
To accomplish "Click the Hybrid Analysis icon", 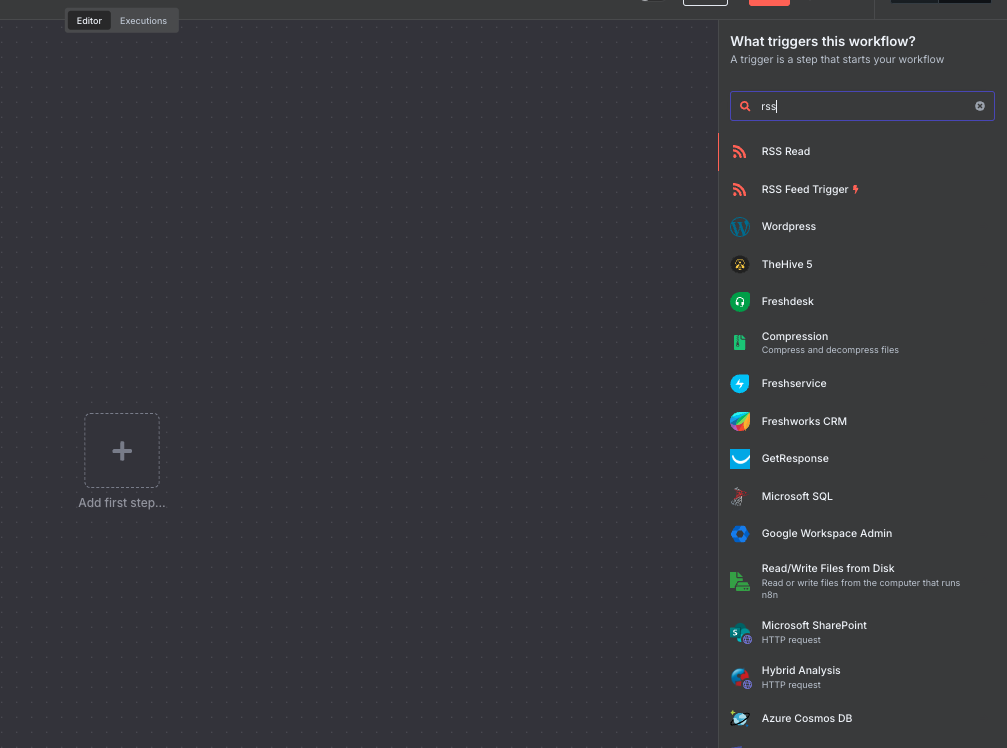I will tap(740, 678).
